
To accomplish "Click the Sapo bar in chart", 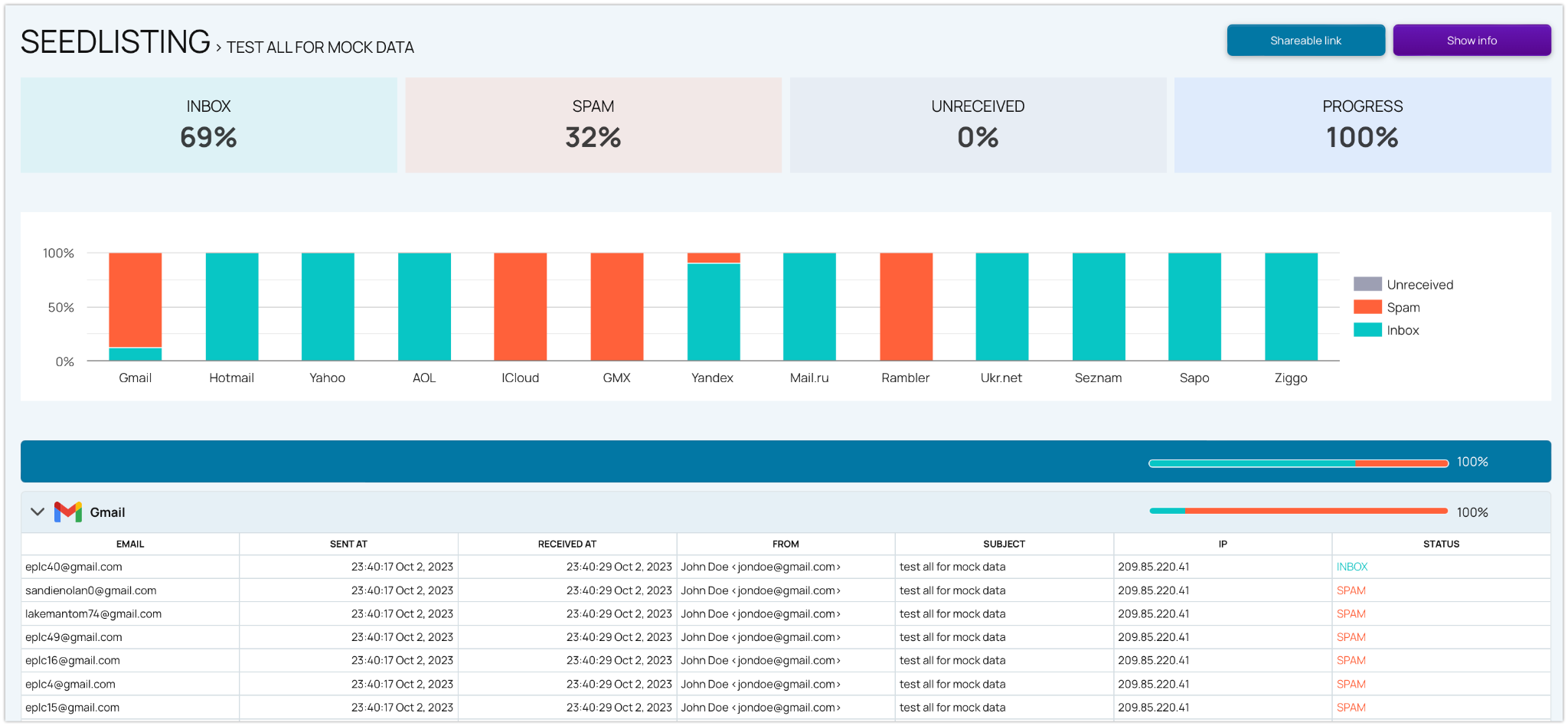I will (x=1194, y=306).
